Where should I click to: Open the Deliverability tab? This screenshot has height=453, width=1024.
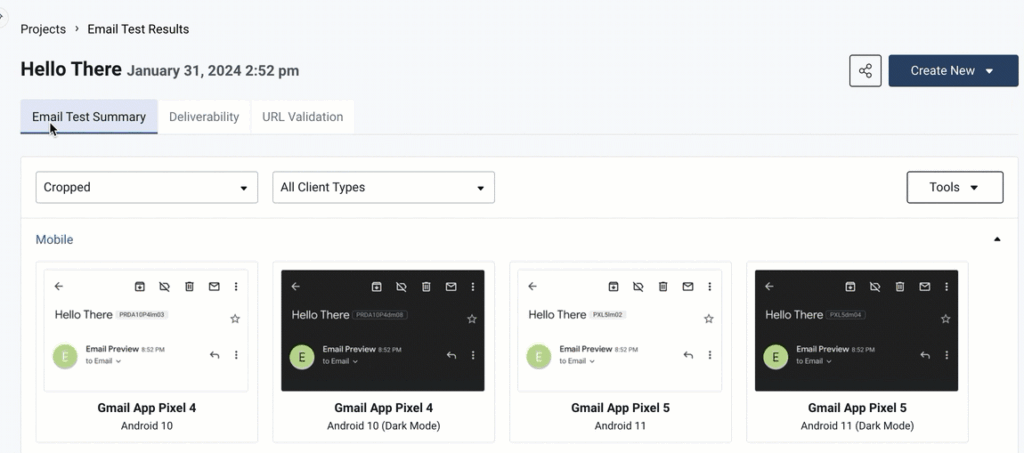pos(204,117)
